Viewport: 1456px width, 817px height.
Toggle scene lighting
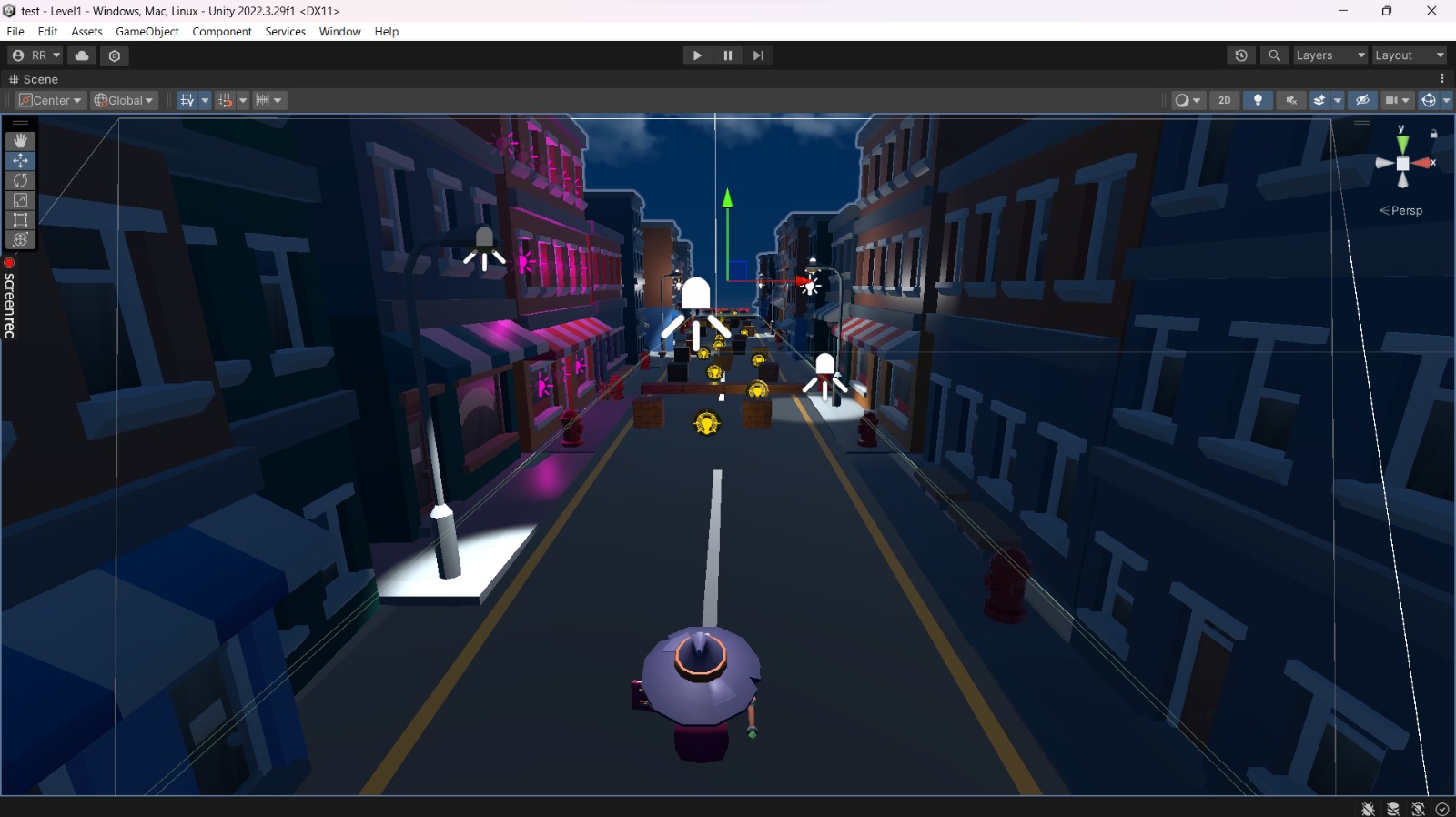(x=1258, y=100)
